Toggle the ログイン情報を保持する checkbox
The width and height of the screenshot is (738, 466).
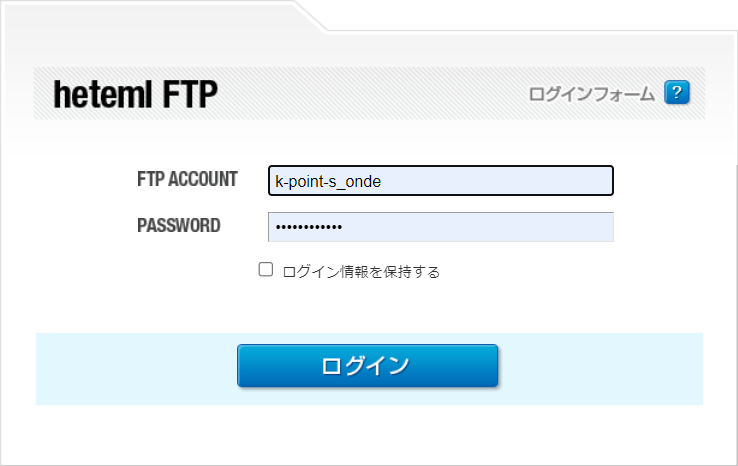[266, 269]
